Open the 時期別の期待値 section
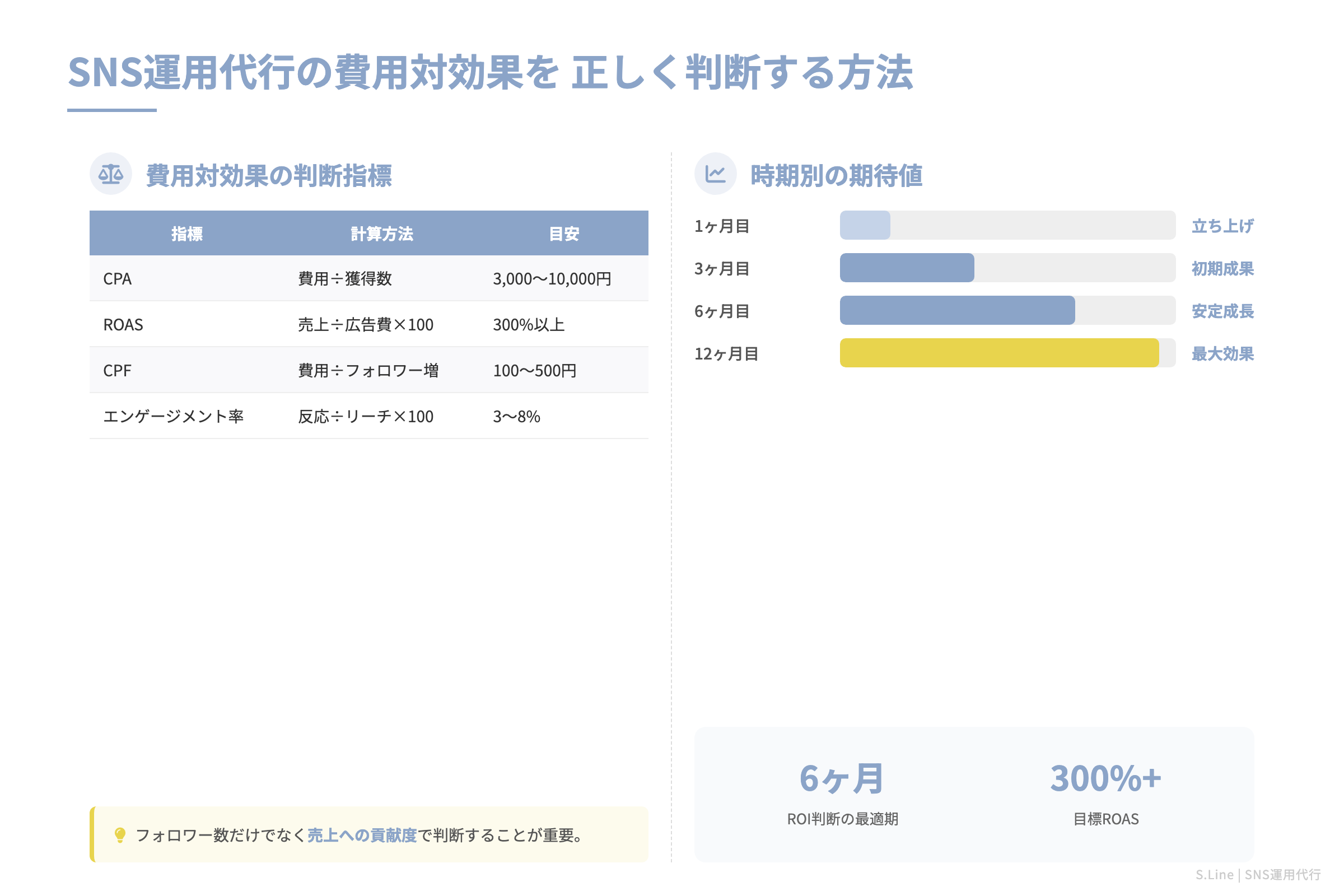 [837, 174]
